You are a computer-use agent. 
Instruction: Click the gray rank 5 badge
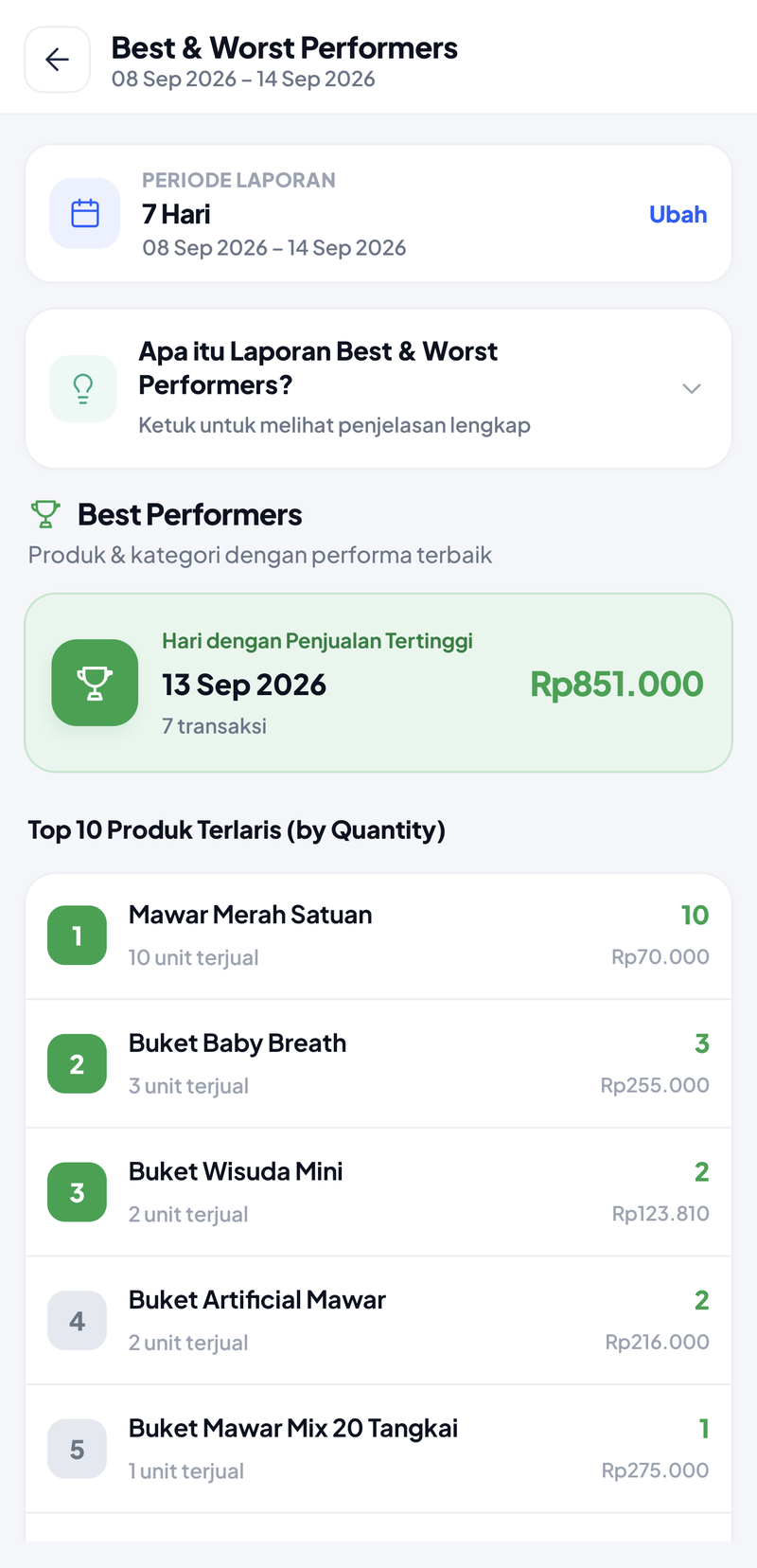pos(77,1449)
